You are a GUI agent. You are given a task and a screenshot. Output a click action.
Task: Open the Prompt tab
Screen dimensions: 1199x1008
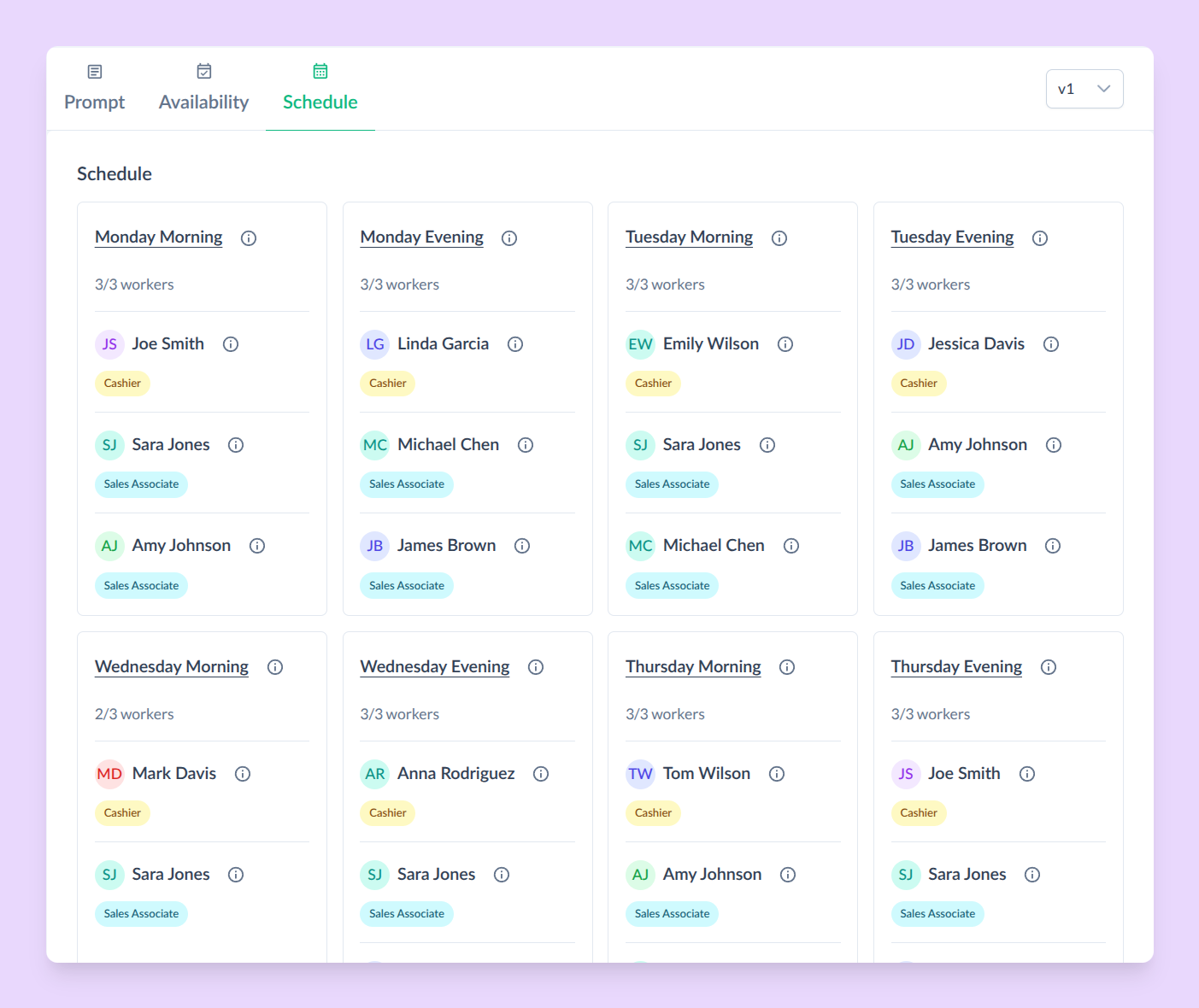94,88
